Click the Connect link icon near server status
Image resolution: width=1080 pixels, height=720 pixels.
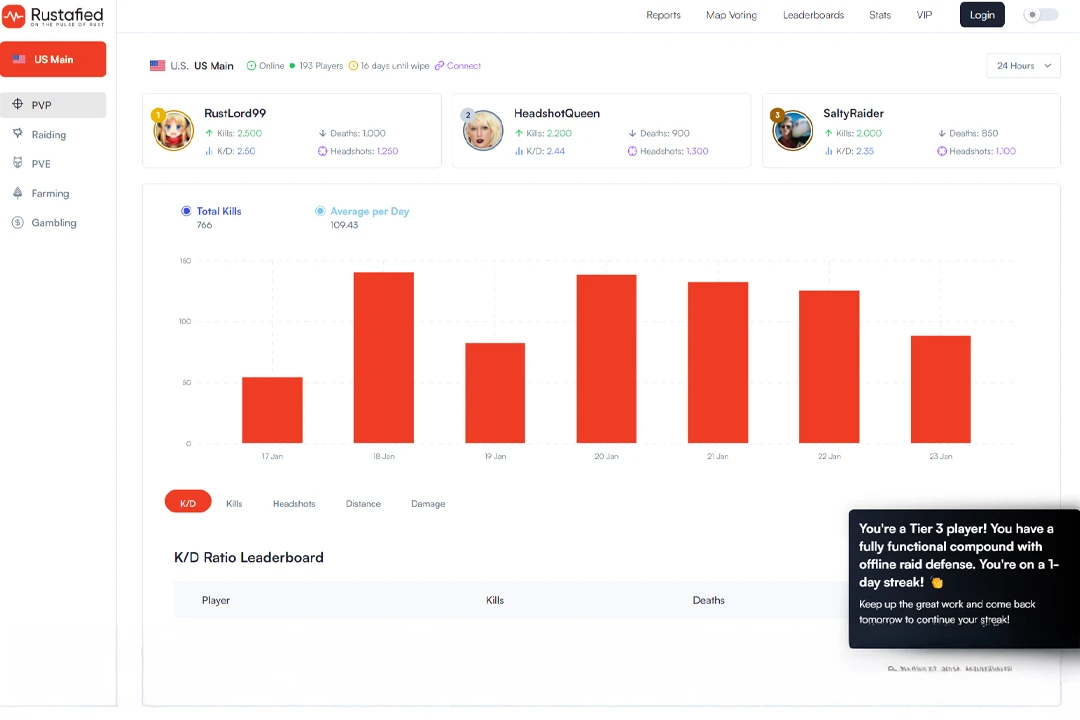[440, 66]
